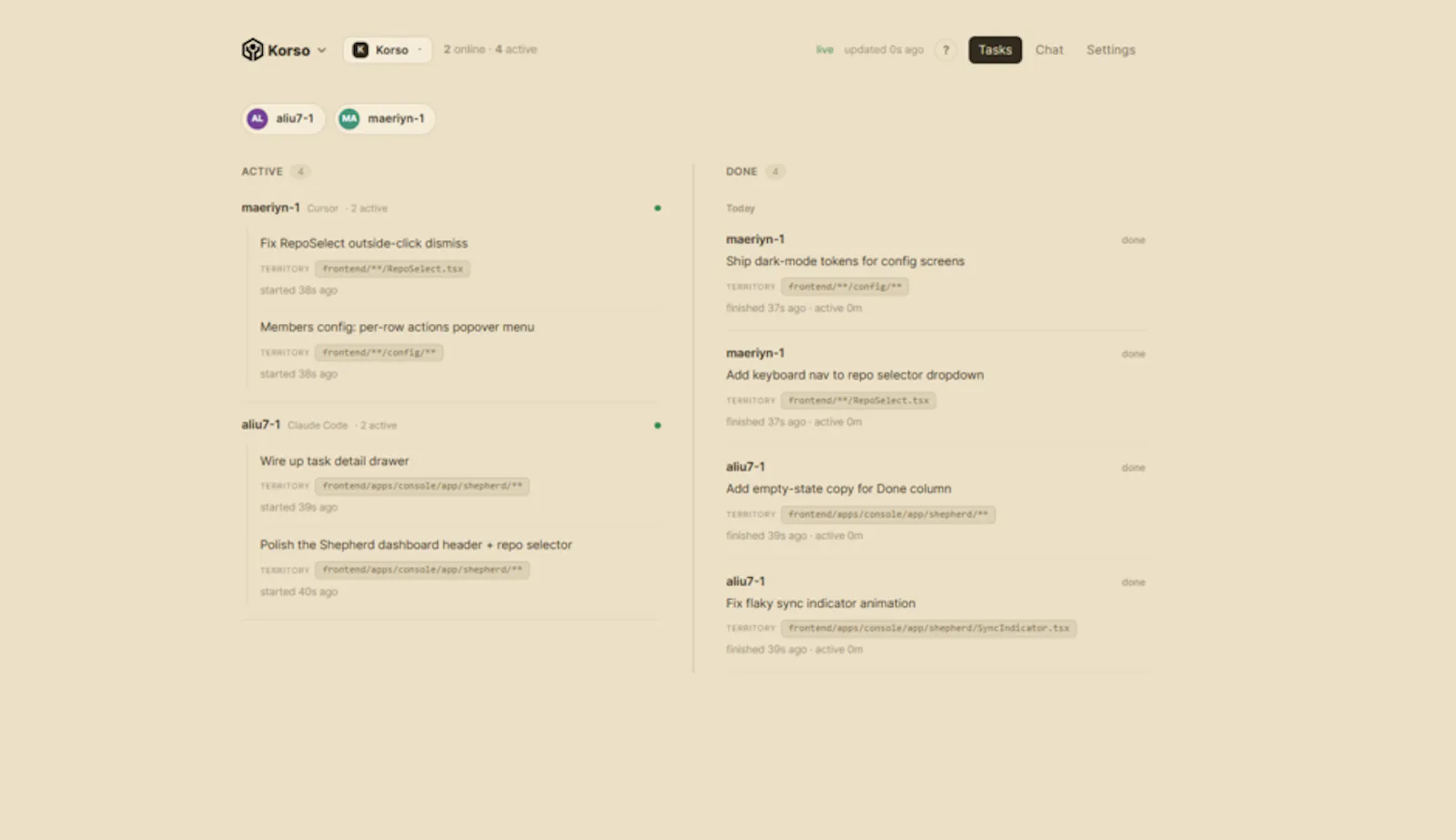Click the DONE column count badge
The width and height of the screenshot is (1456, 840).
click(775, 171)
